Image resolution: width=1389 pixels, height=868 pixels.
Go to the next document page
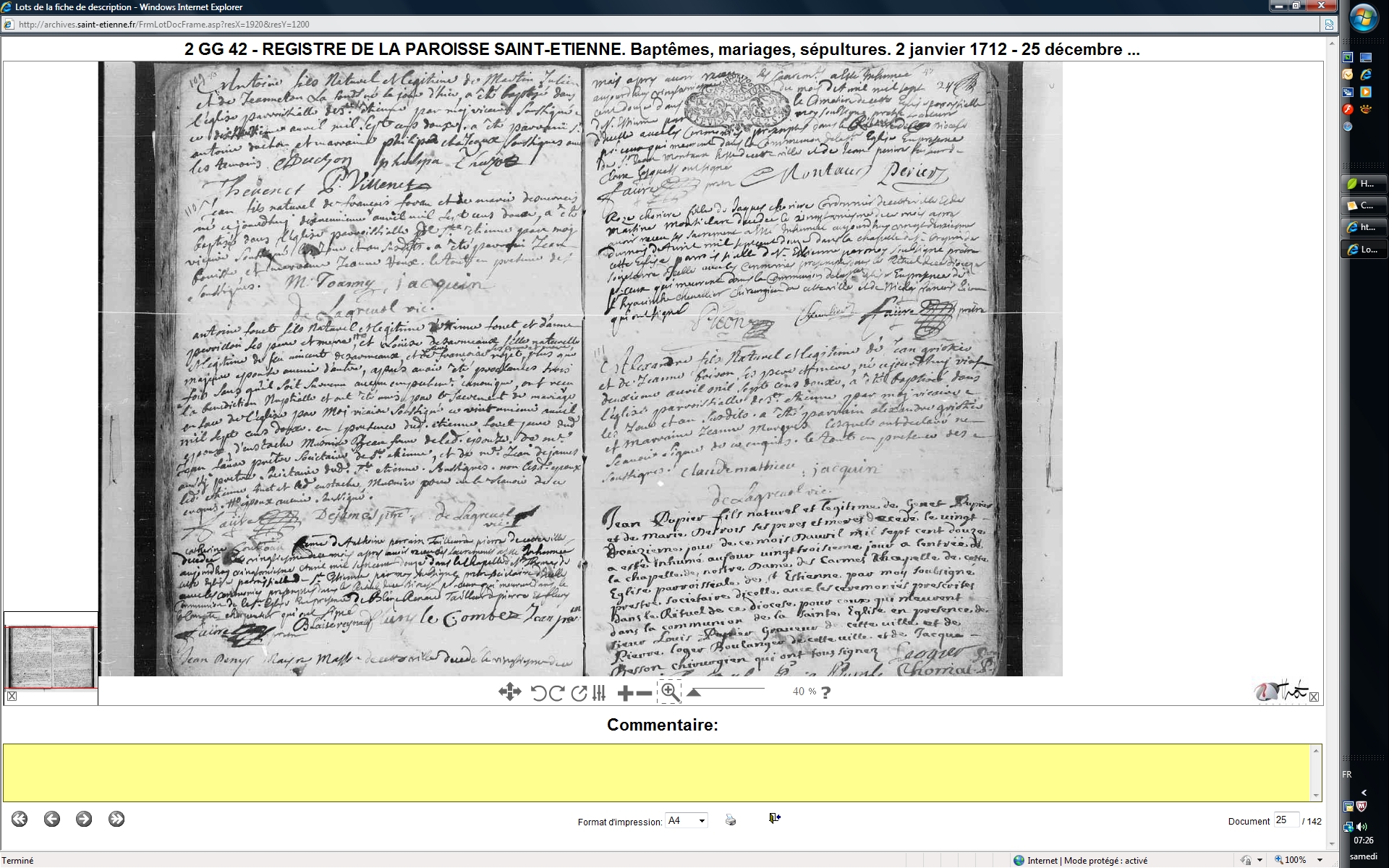click(84, 819)
